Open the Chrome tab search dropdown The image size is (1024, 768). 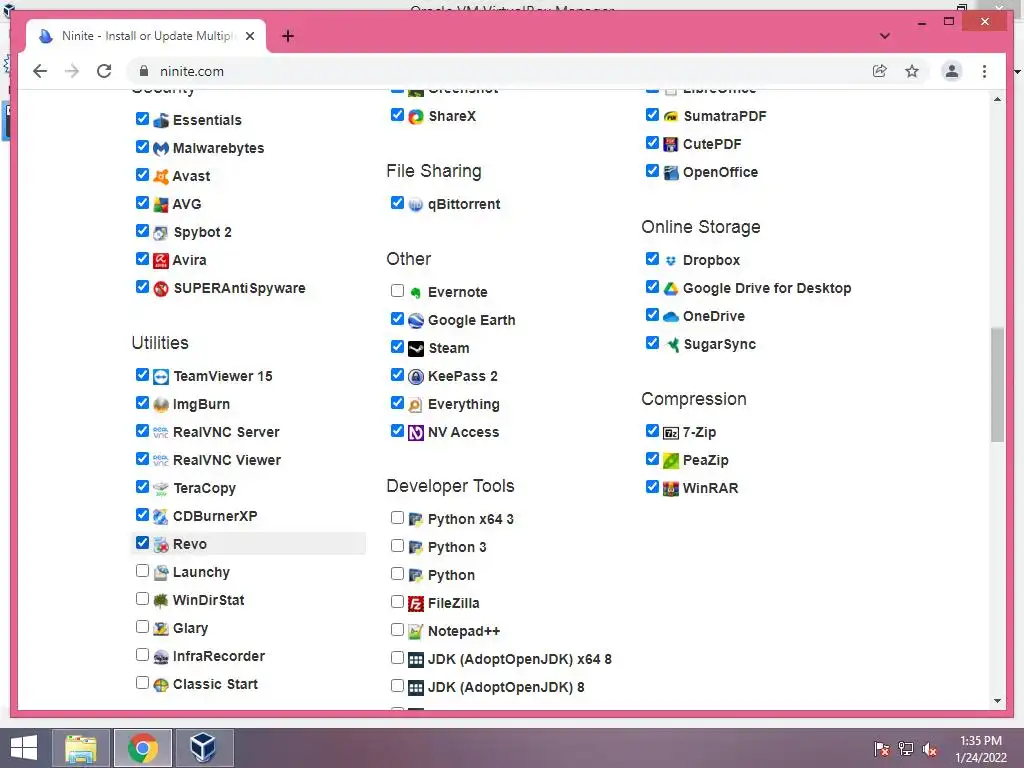pos(884,36)
